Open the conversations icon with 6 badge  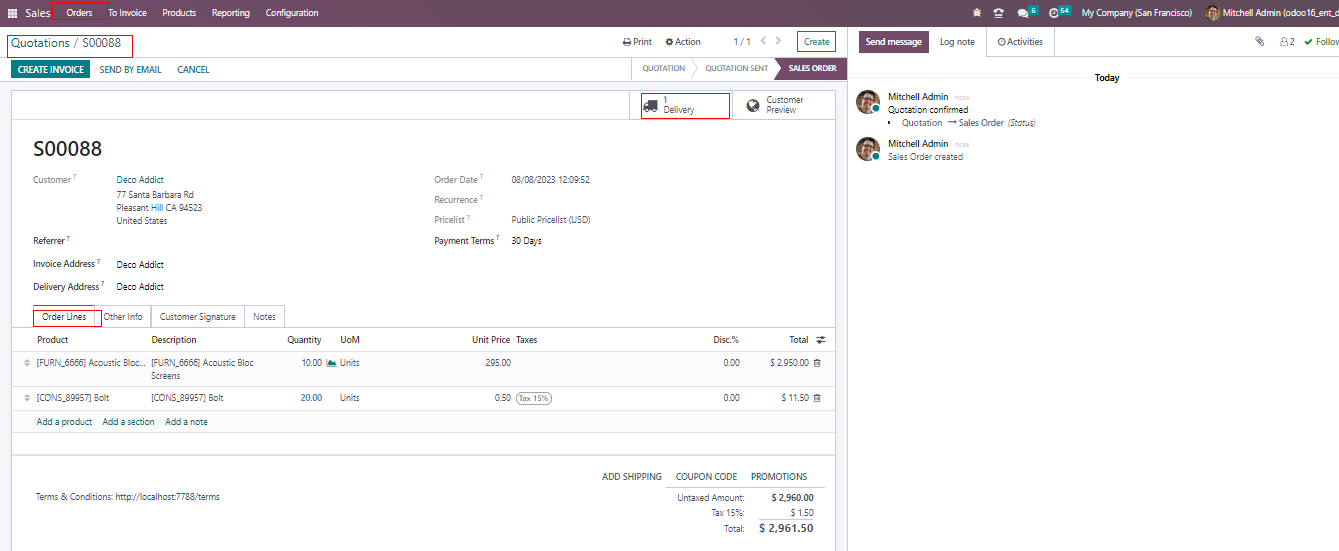pyautogui.click(x=1022, y=13)
